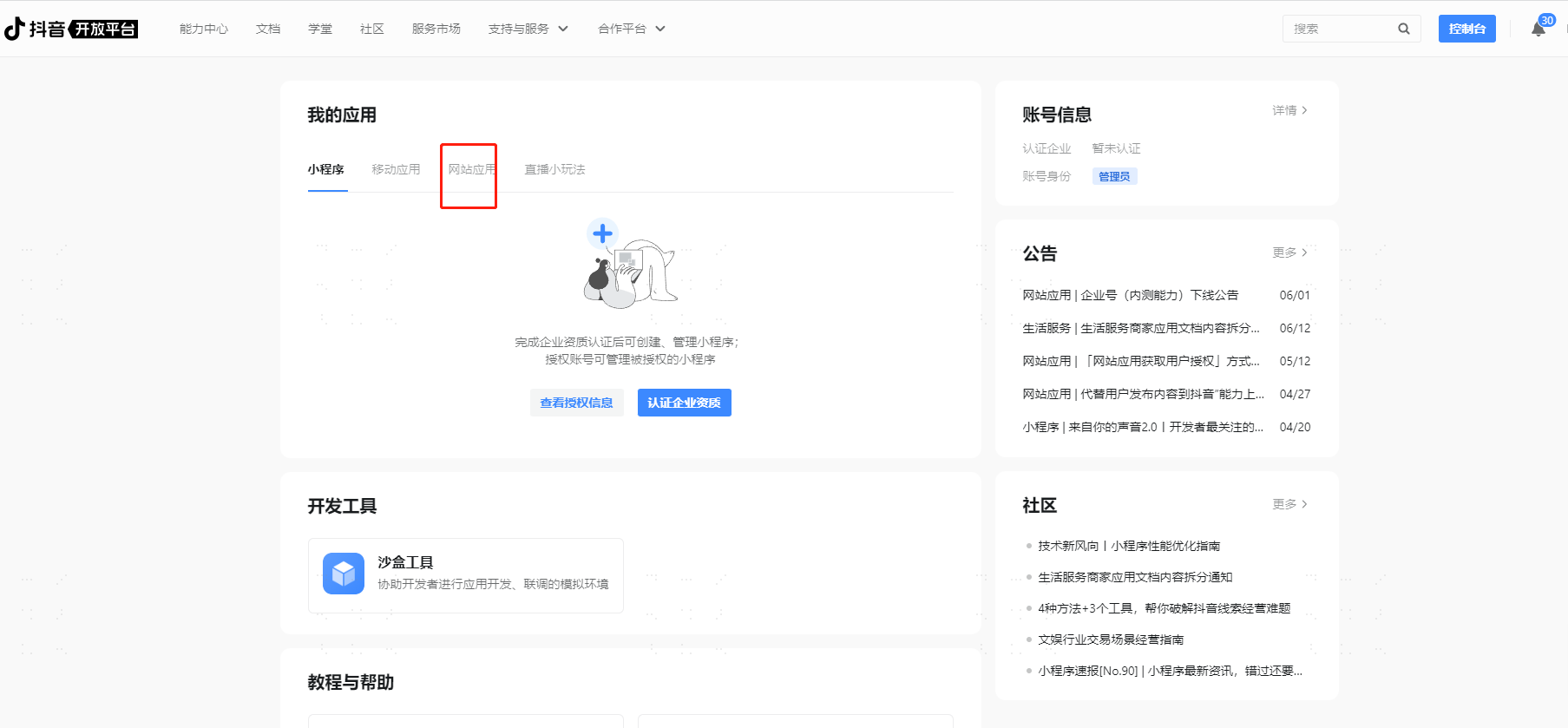1568x728 pixels.
Task: Open post 4种方法+3个工具 线索经营难题
Action: click(x=1165, y=608)
